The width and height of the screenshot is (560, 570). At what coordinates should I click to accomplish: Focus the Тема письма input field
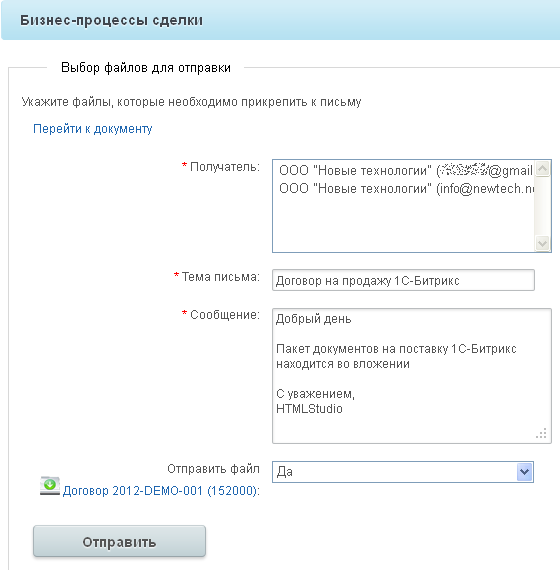tap(403, 280)
